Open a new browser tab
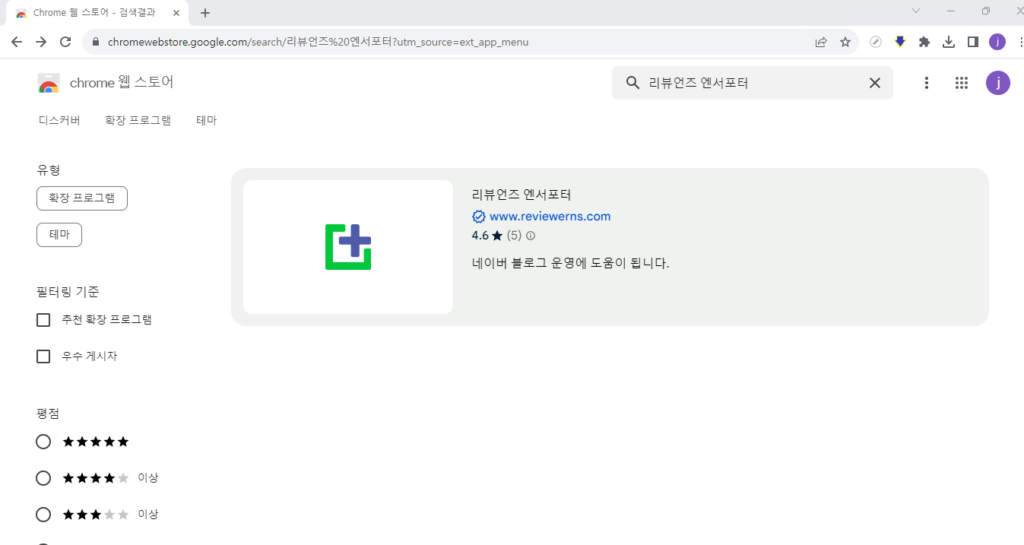Viewport: 1024px width, 545px height. pyautogui.click(x=205, y=12)
